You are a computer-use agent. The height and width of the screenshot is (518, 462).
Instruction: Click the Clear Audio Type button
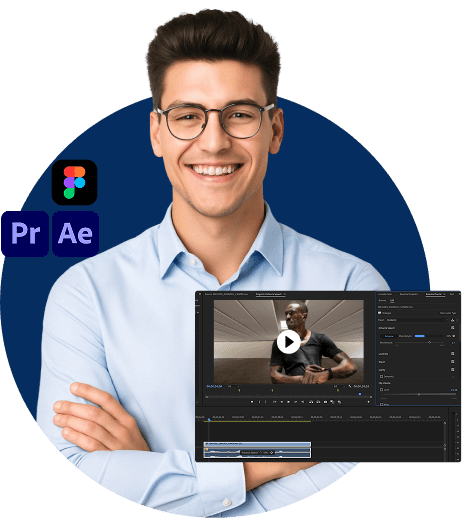pos(448,313)
